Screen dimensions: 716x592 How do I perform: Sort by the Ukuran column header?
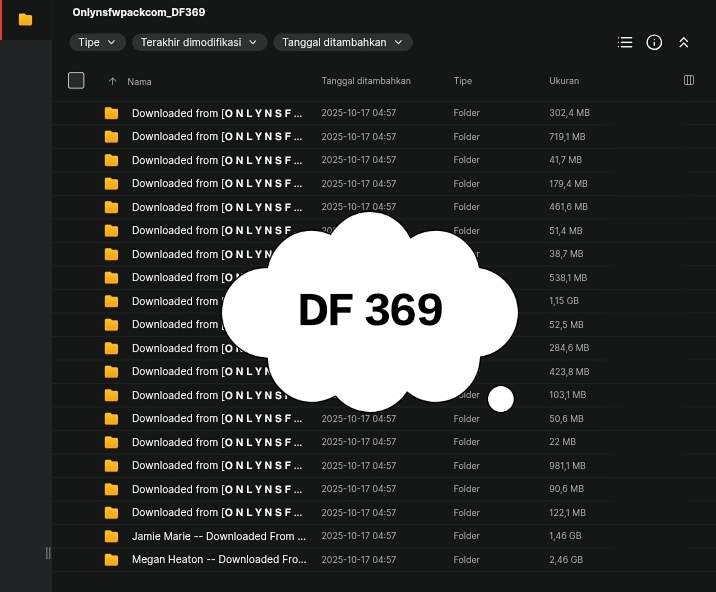click(564, 81)
